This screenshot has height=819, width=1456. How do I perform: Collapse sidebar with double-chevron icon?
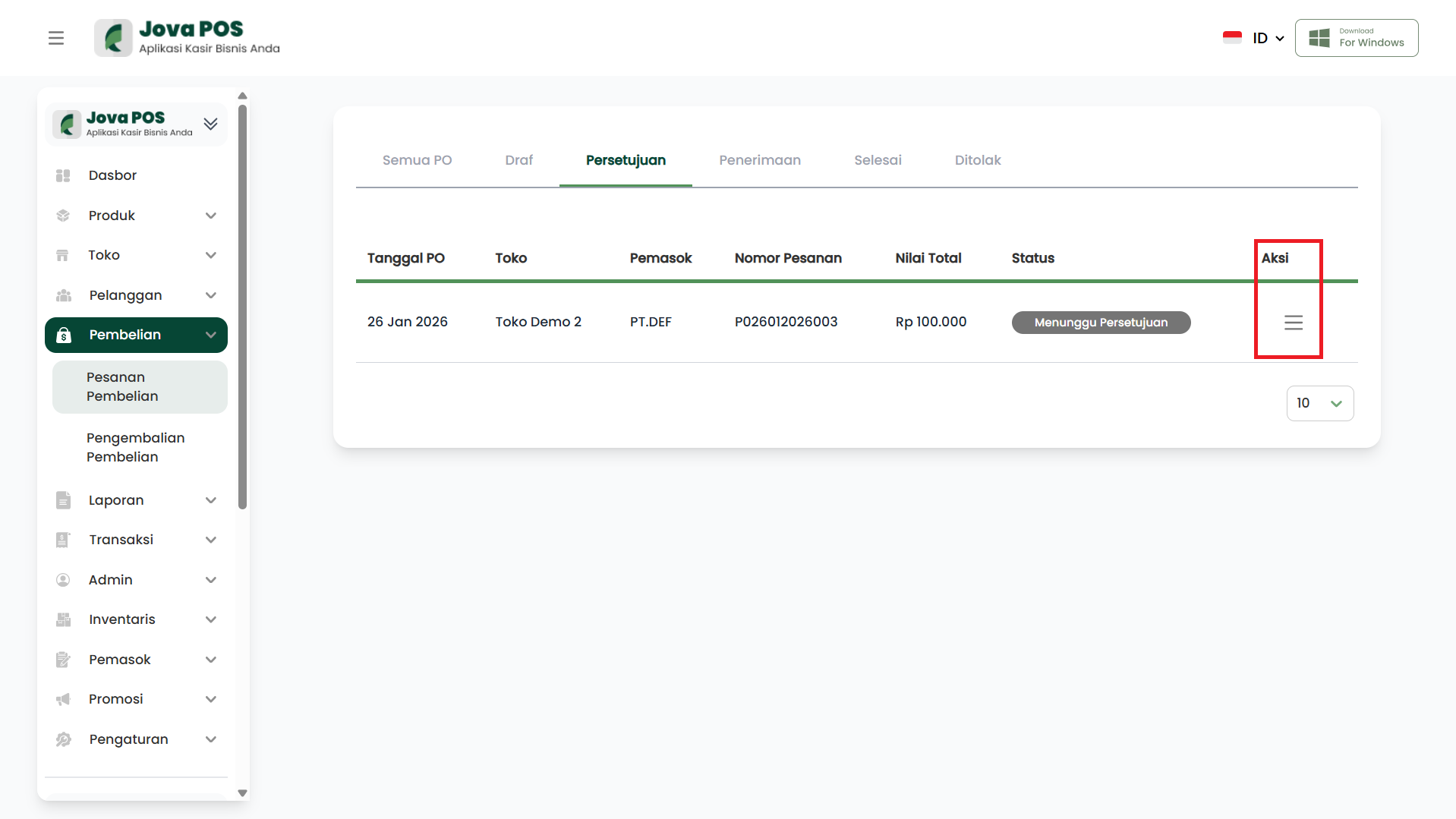210,124
